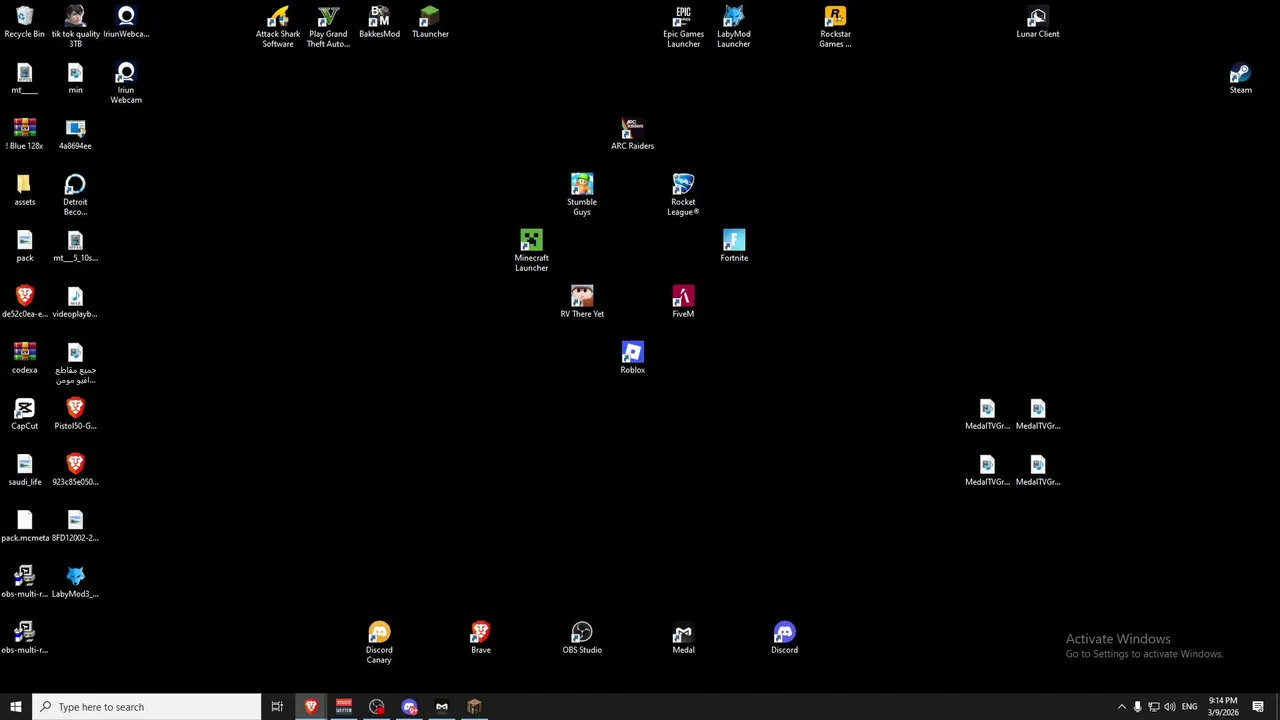Open the notification Action Center

(x=1258, y=707)
